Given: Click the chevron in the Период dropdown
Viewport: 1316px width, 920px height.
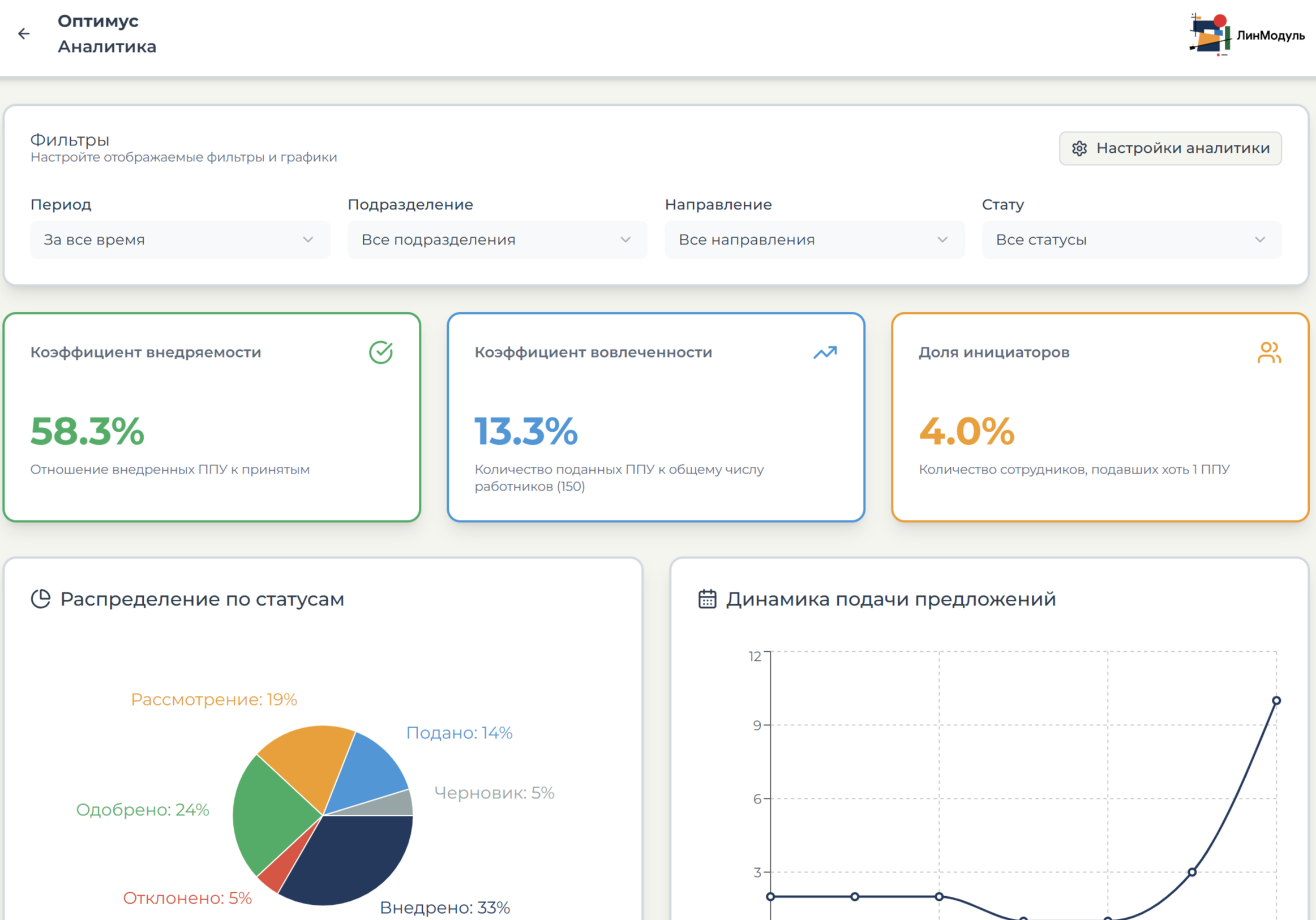Looking at the screenshot, I should (308, 239).
